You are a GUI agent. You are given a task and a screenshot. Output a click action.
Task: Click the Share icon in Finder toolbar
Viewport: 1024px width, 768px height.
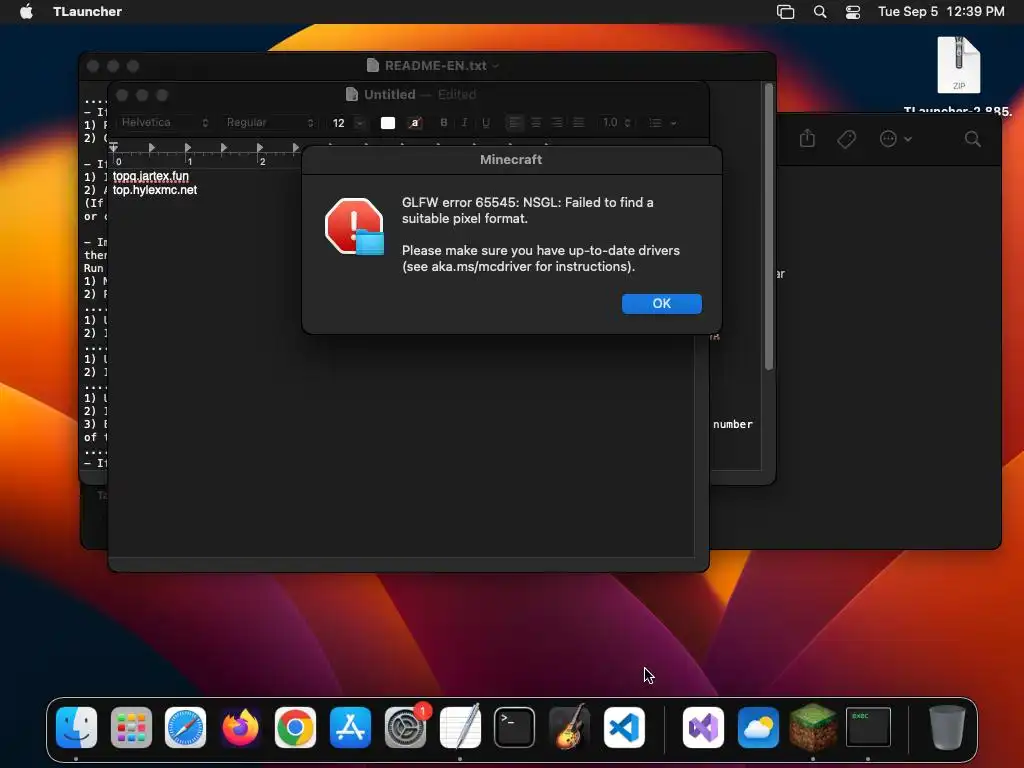807,138
